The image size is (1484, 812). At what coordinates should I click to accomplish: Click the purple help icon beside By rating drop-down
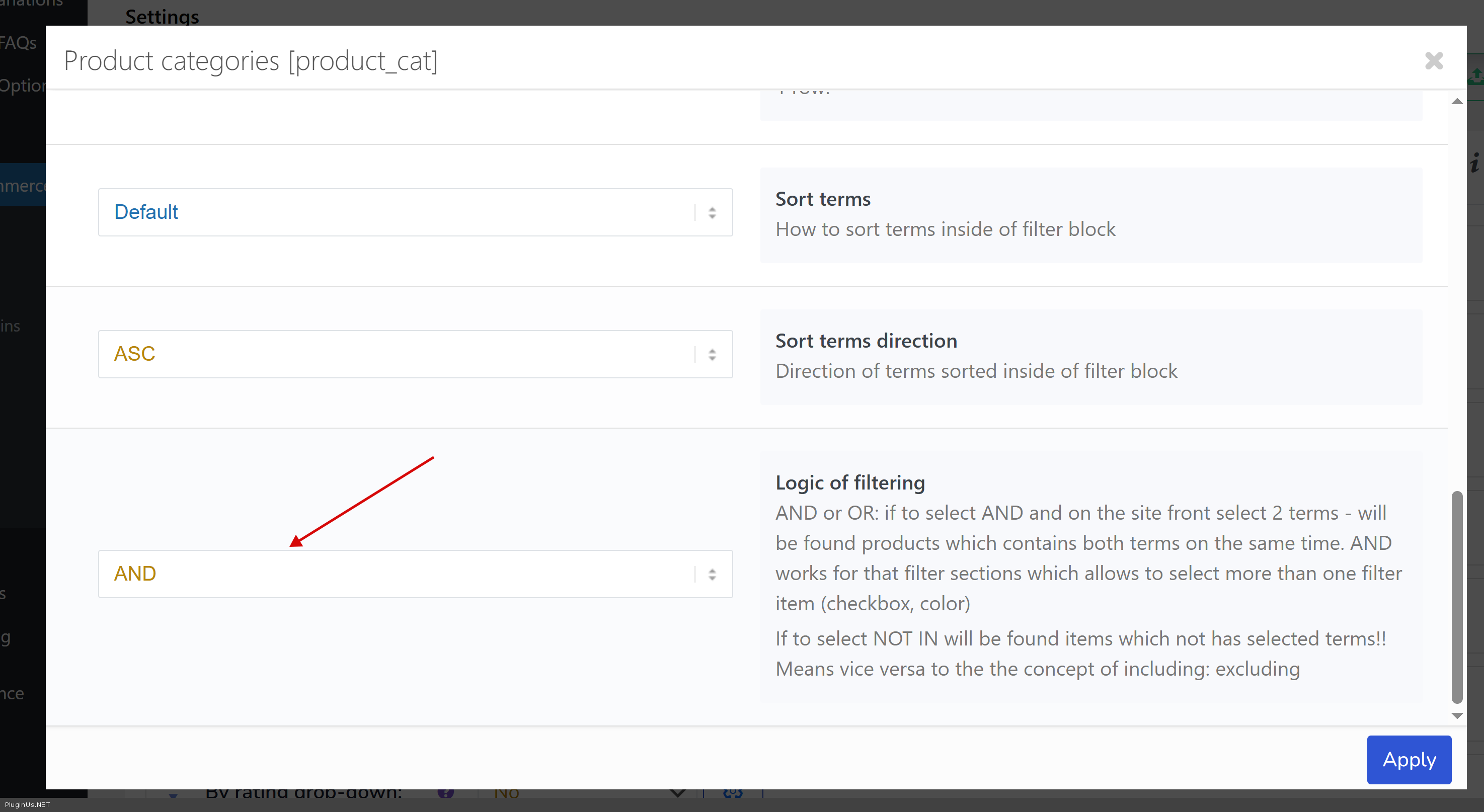[445, 793]
